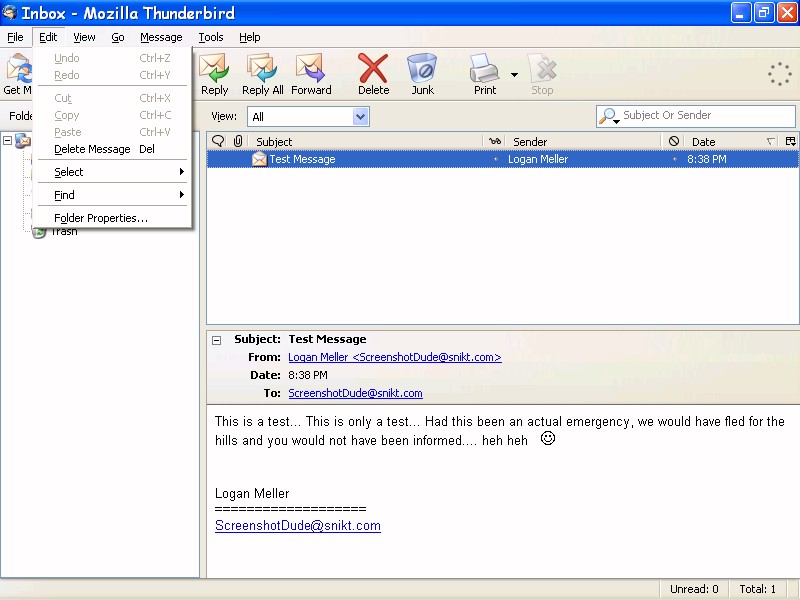Open the File menu

pos(15,37)
